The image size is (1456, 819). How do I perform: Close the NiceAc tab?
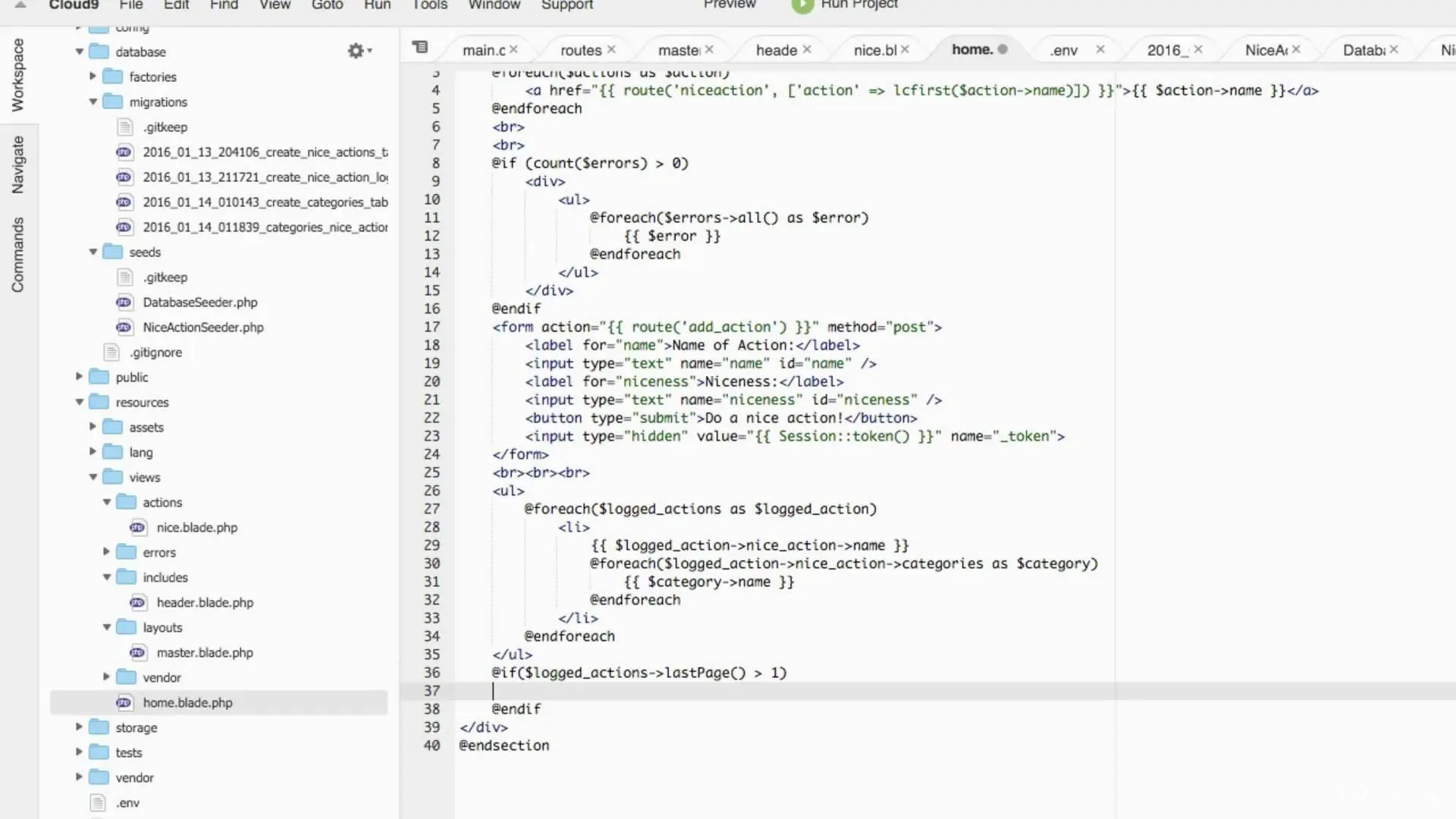point(1296,49)
